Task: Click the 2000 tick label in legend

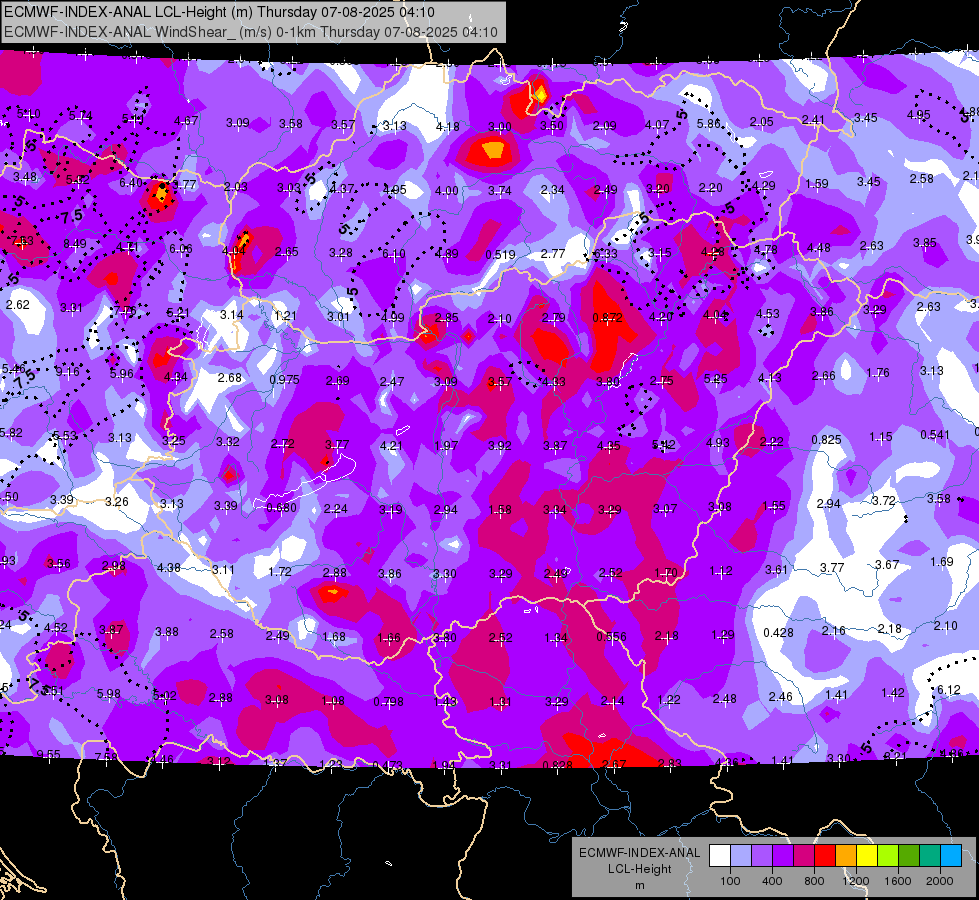Action: [940, 881]
